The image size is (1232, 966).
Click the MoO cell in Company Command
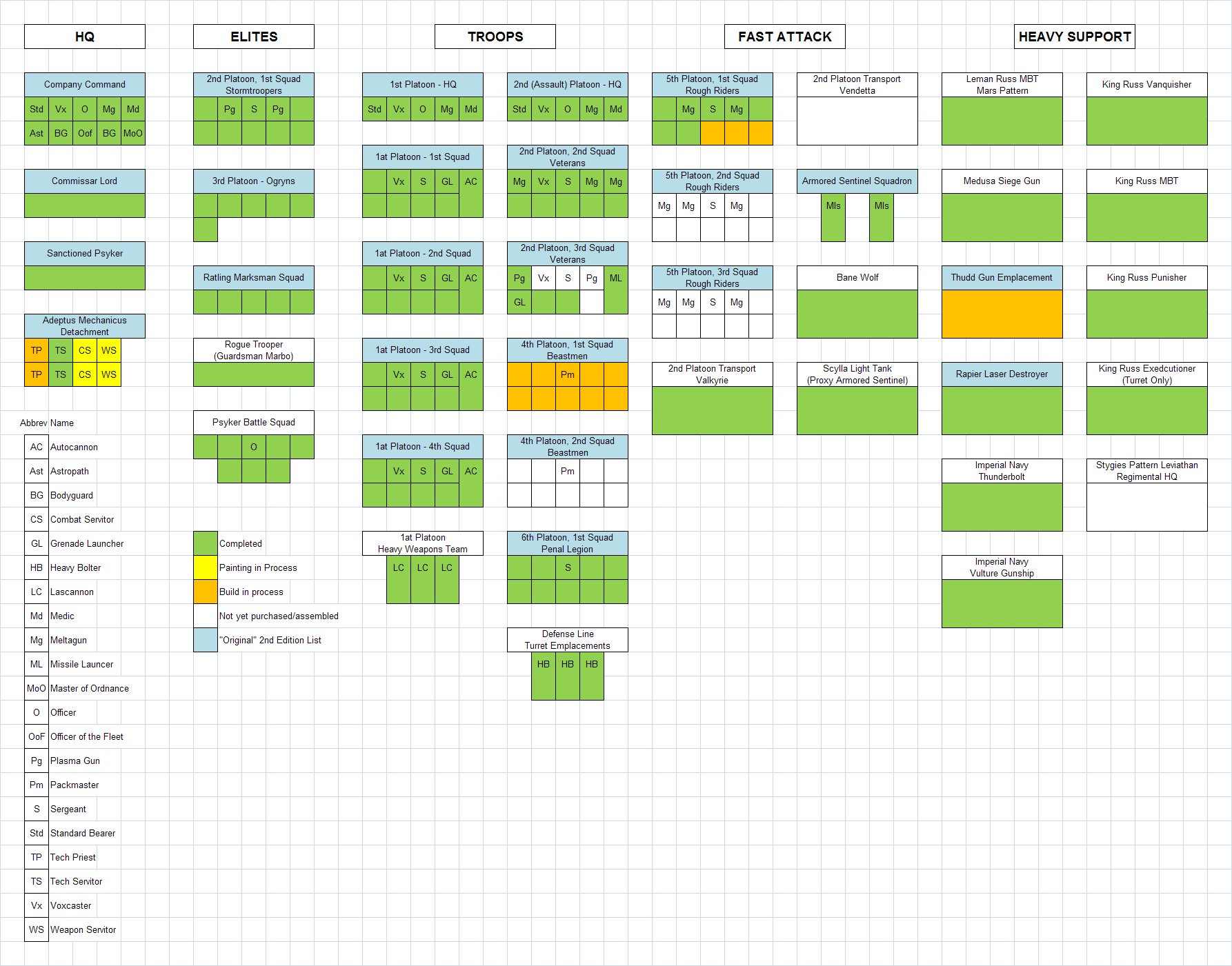click(x=133, y=133)
